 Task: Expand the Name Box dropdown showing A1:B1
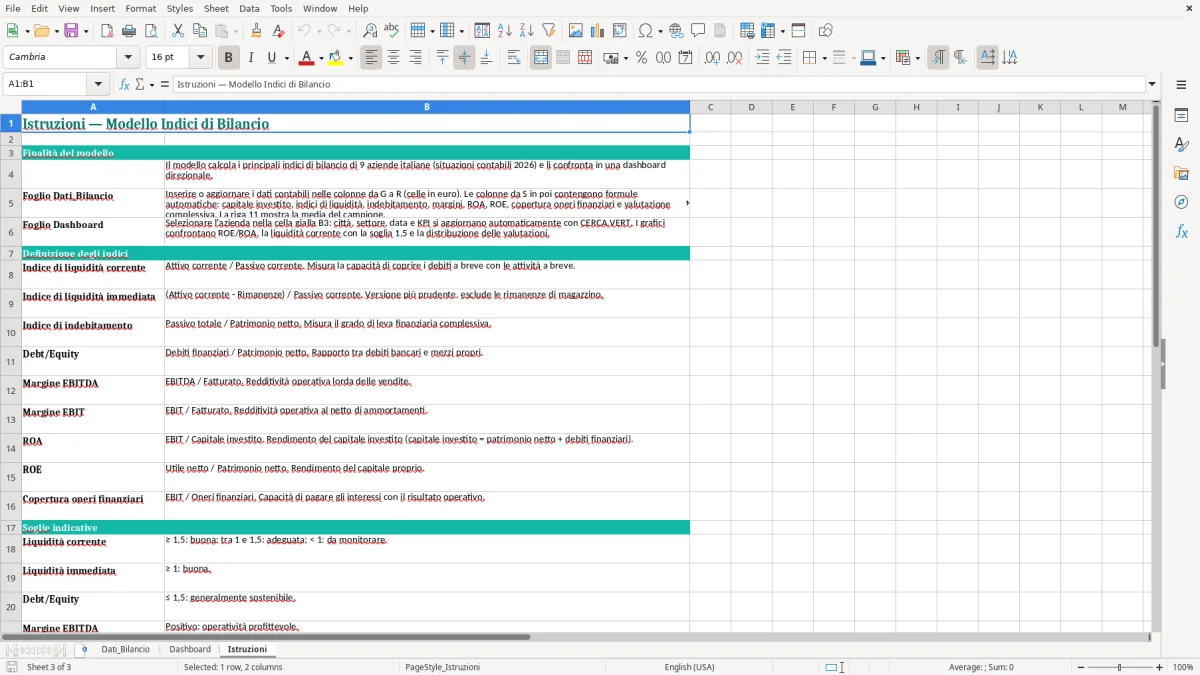[x=98, y=84]
